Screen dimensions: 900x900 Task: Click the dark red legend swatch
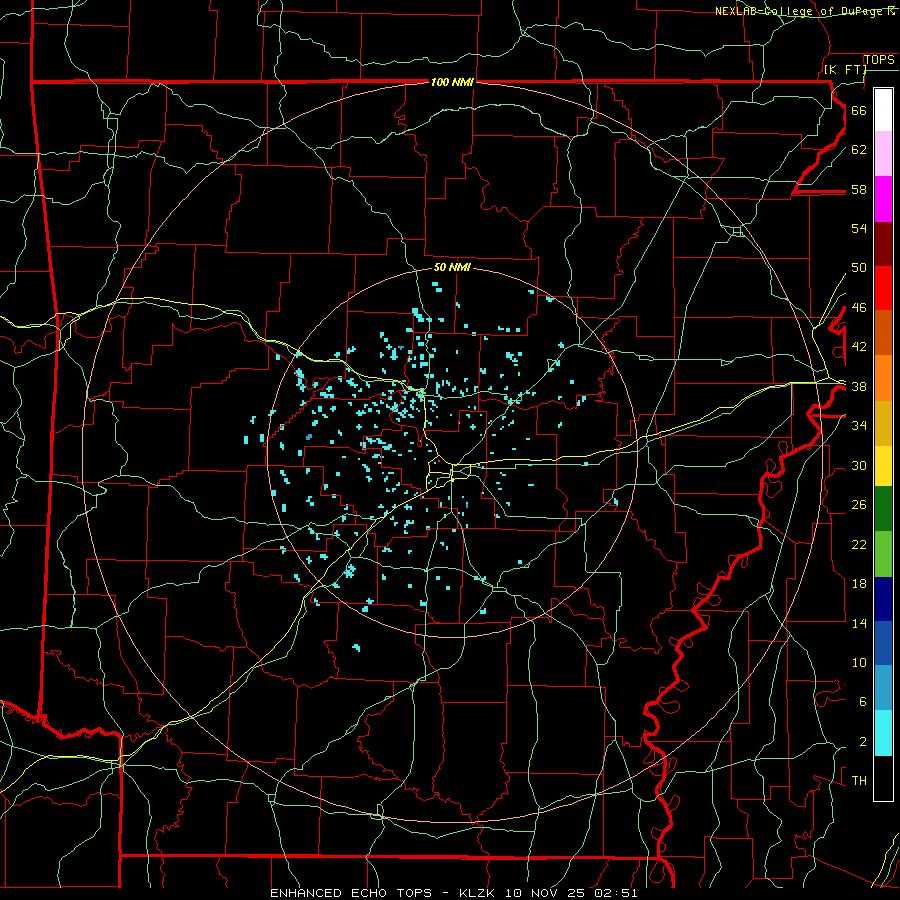tap(883, 243)
